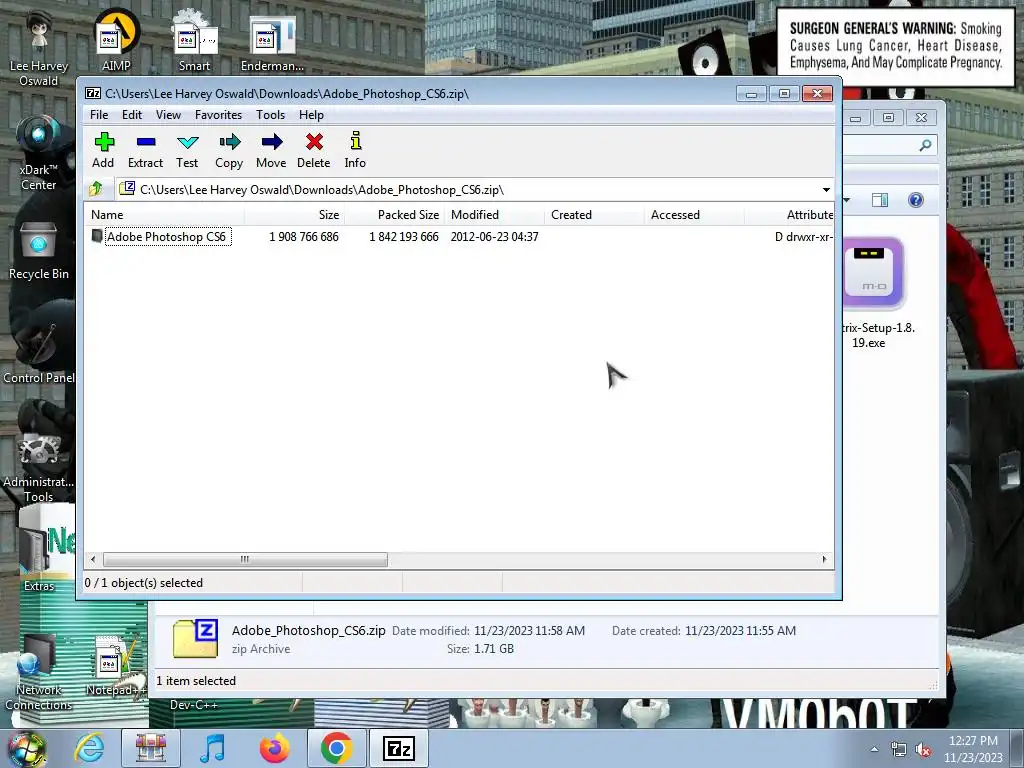Run the Test toolbar icon
This screenshot has height=768, width=1024.
click(x=187, y=150)
